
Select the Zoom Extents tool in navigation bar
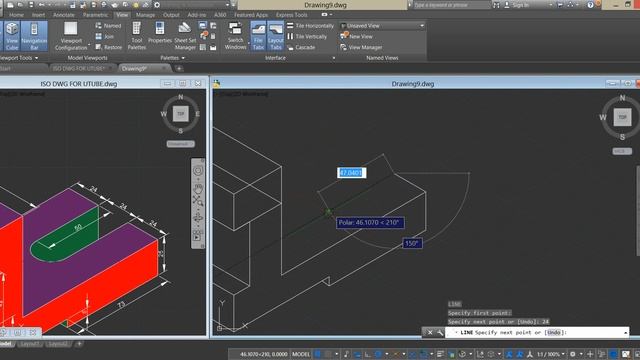(x=198, y=200)
